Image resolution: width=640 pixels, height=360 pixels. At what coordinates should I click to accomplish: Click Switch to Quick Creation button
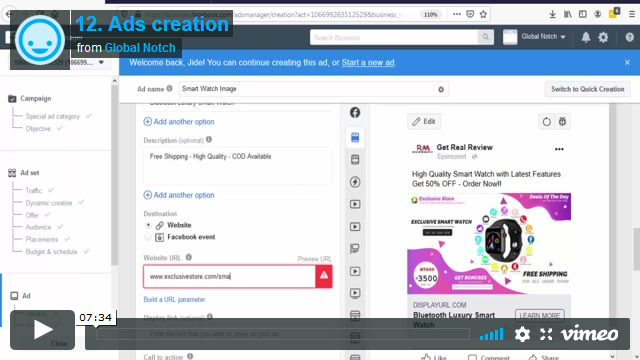coord(587,89)
